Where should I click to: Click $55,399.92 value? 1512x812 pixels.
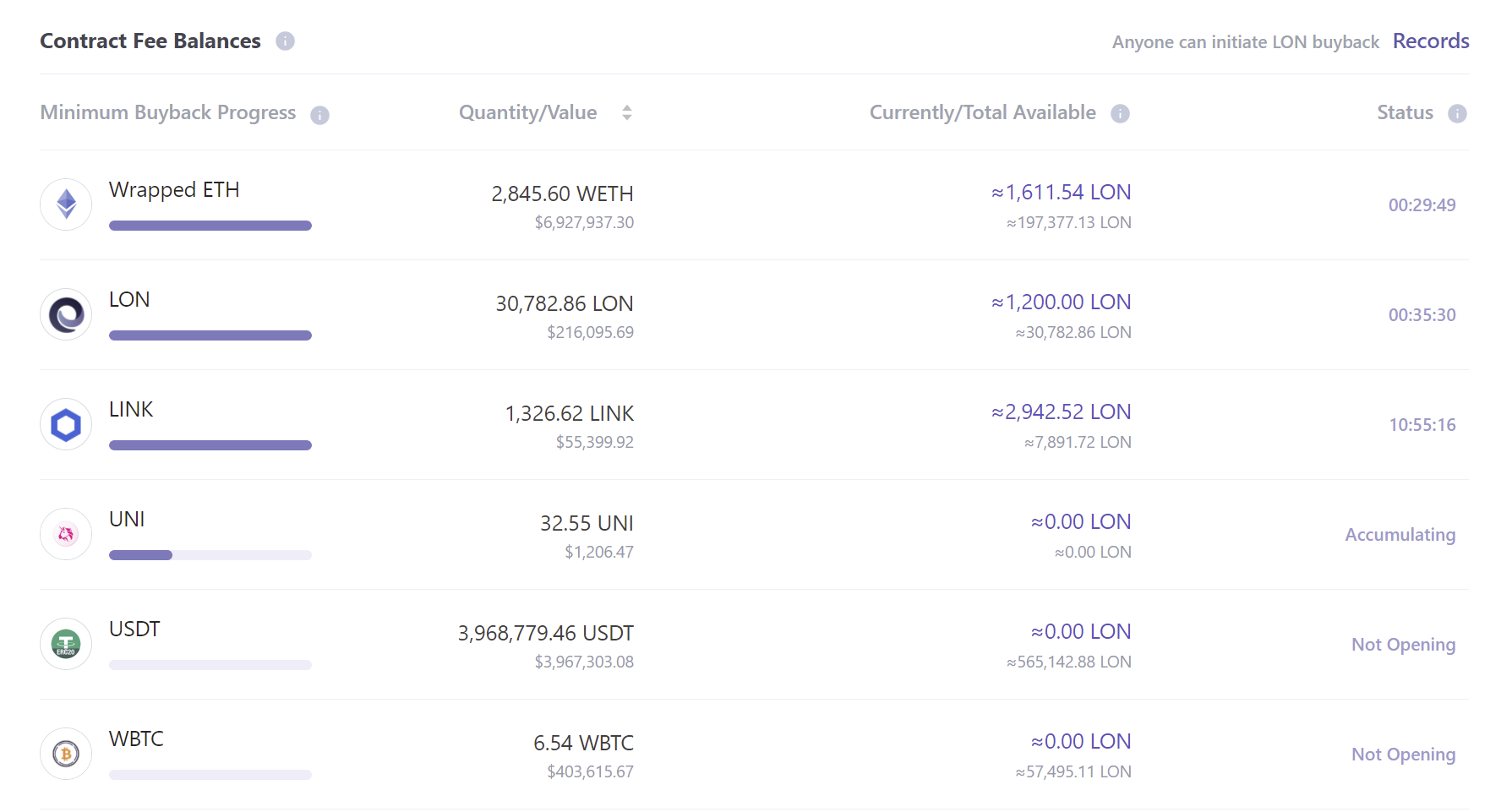594,442
